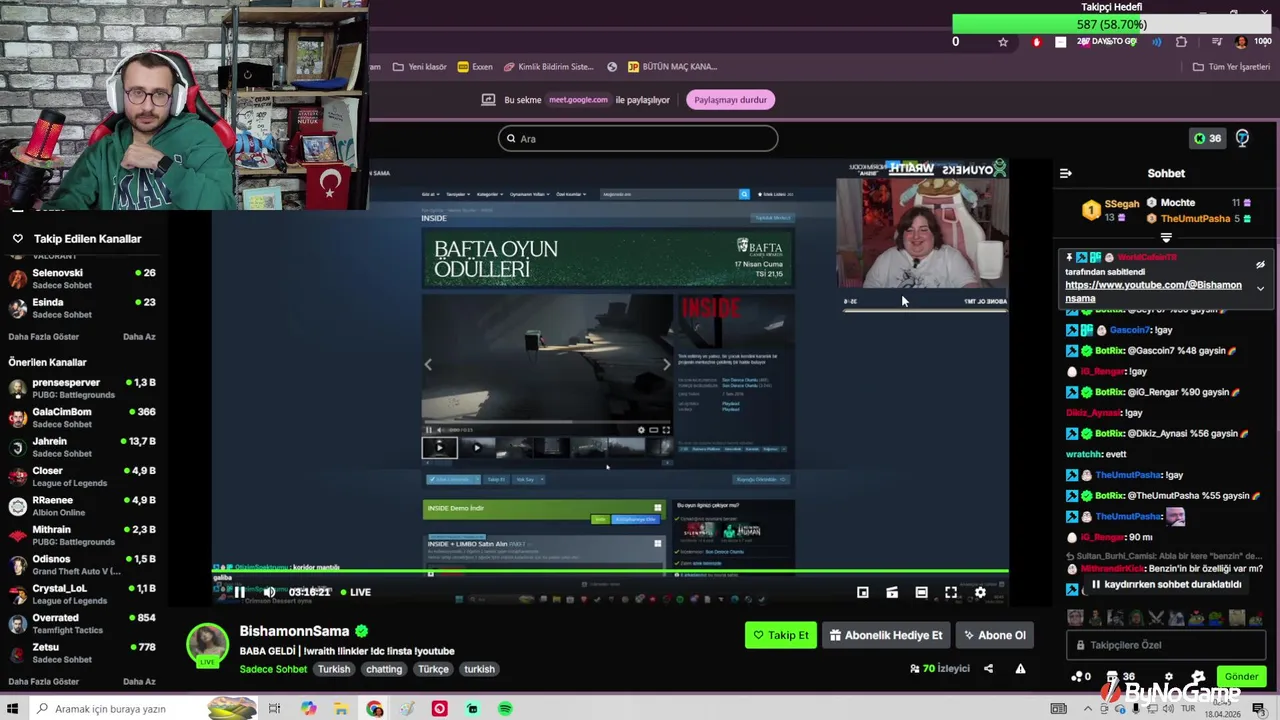This screenshot has height=720, width=1280.
Task: Open Task View taskbar icon
Action: point(275,709)
